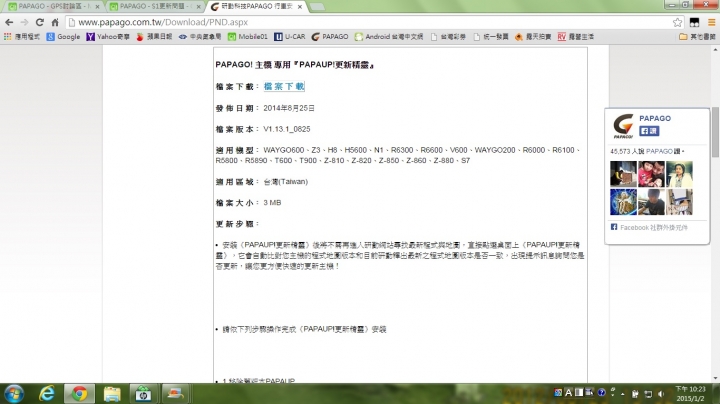The height and width of the screenshot is (404, 720).
Task: Click the Facebook like (讚) button
Action: (x=649, y=131)
